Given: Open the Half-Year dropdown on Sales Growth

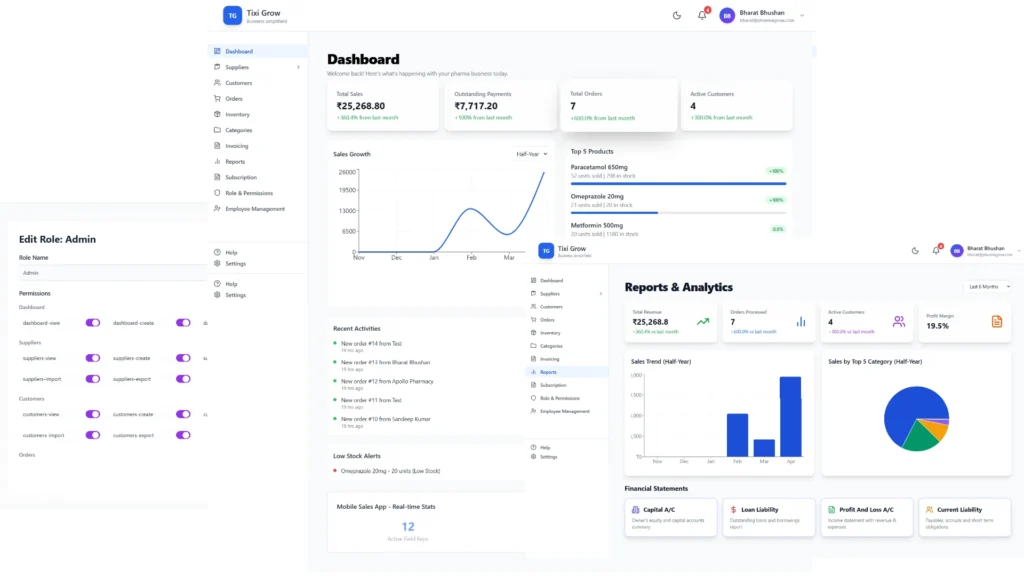Looking at the screenshot, I should click(531, 154).
